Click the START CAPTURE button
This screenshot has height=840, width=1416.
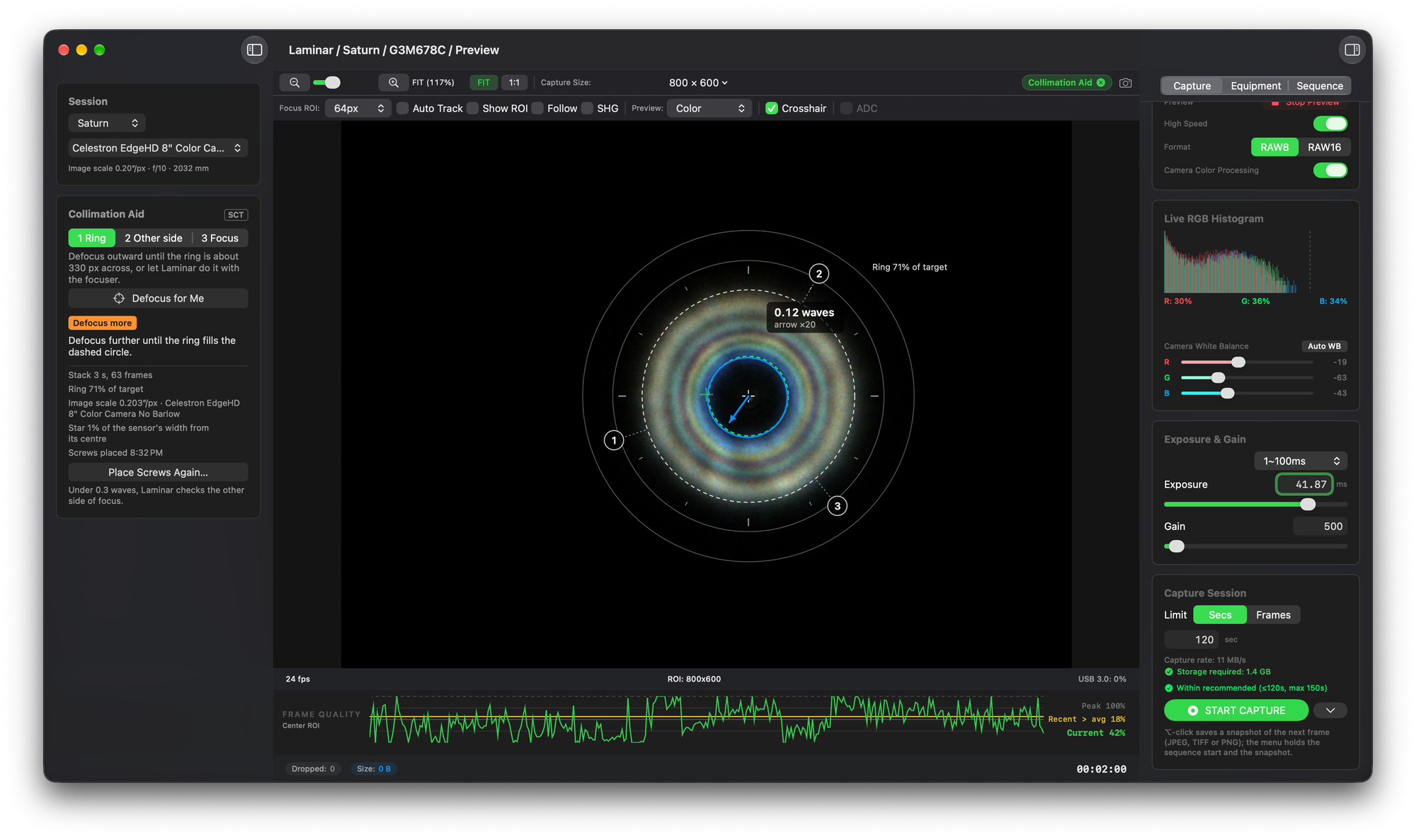tap(1236, 710)
